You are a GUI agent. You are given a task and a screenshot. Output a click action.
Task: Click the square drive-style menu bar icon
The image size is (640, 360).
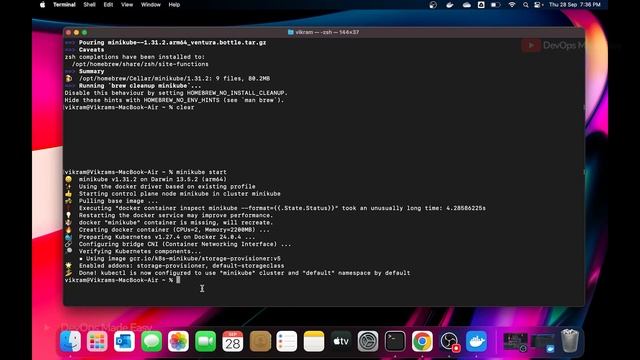click(481, 5)
